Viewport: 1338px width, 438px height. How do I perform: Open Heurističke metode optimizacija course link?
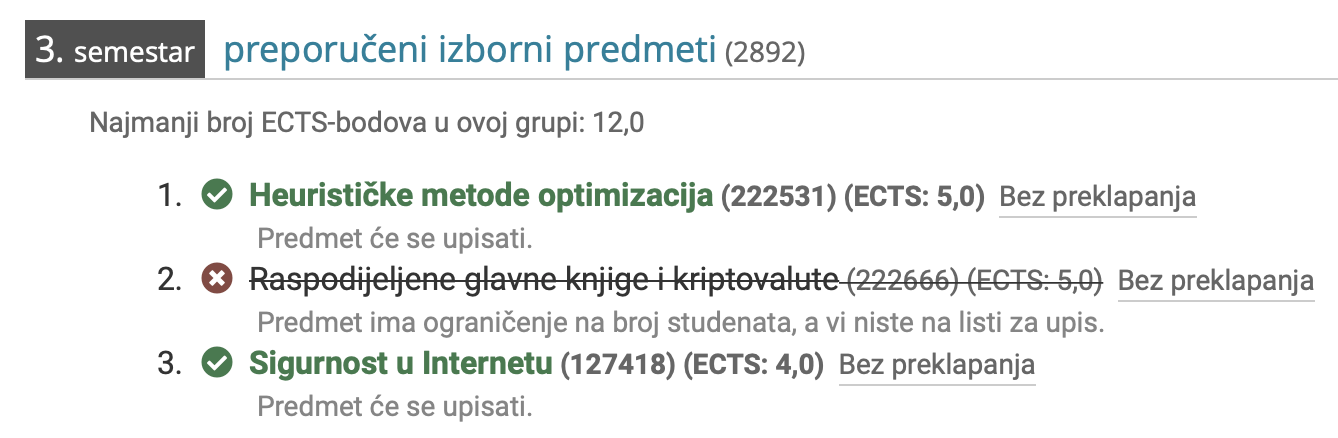tap(481, 196)
